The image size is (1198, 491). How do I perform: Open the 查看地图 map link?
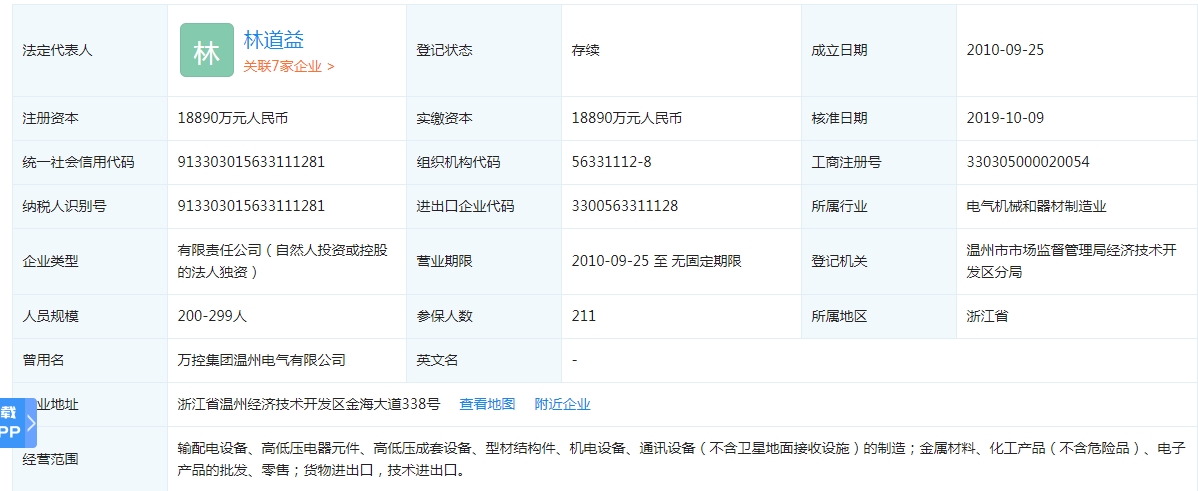click(487, 404)
